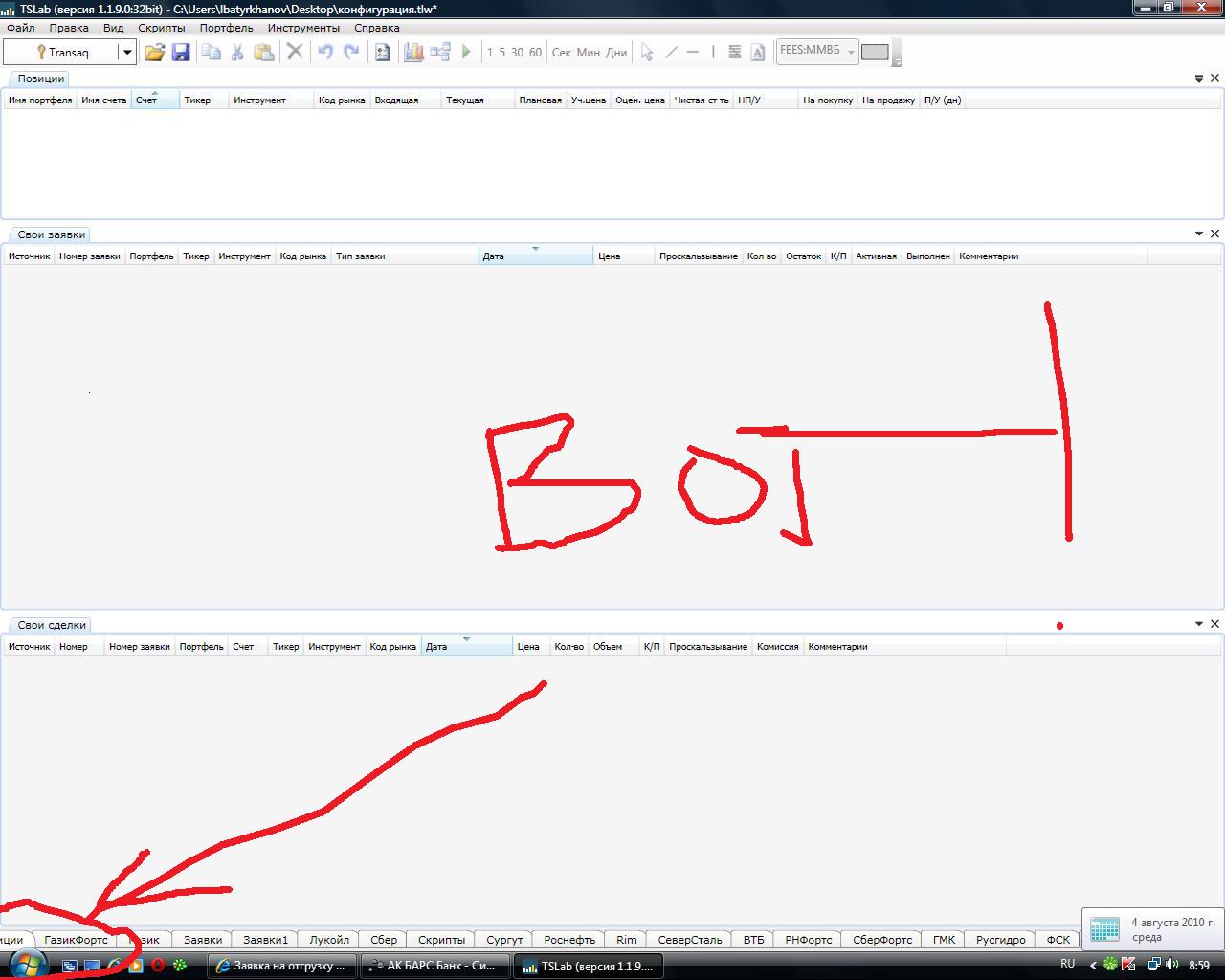Switch to the Заявки tab
This screenshot has height=980, width=1225.
(x=203, y=940)
